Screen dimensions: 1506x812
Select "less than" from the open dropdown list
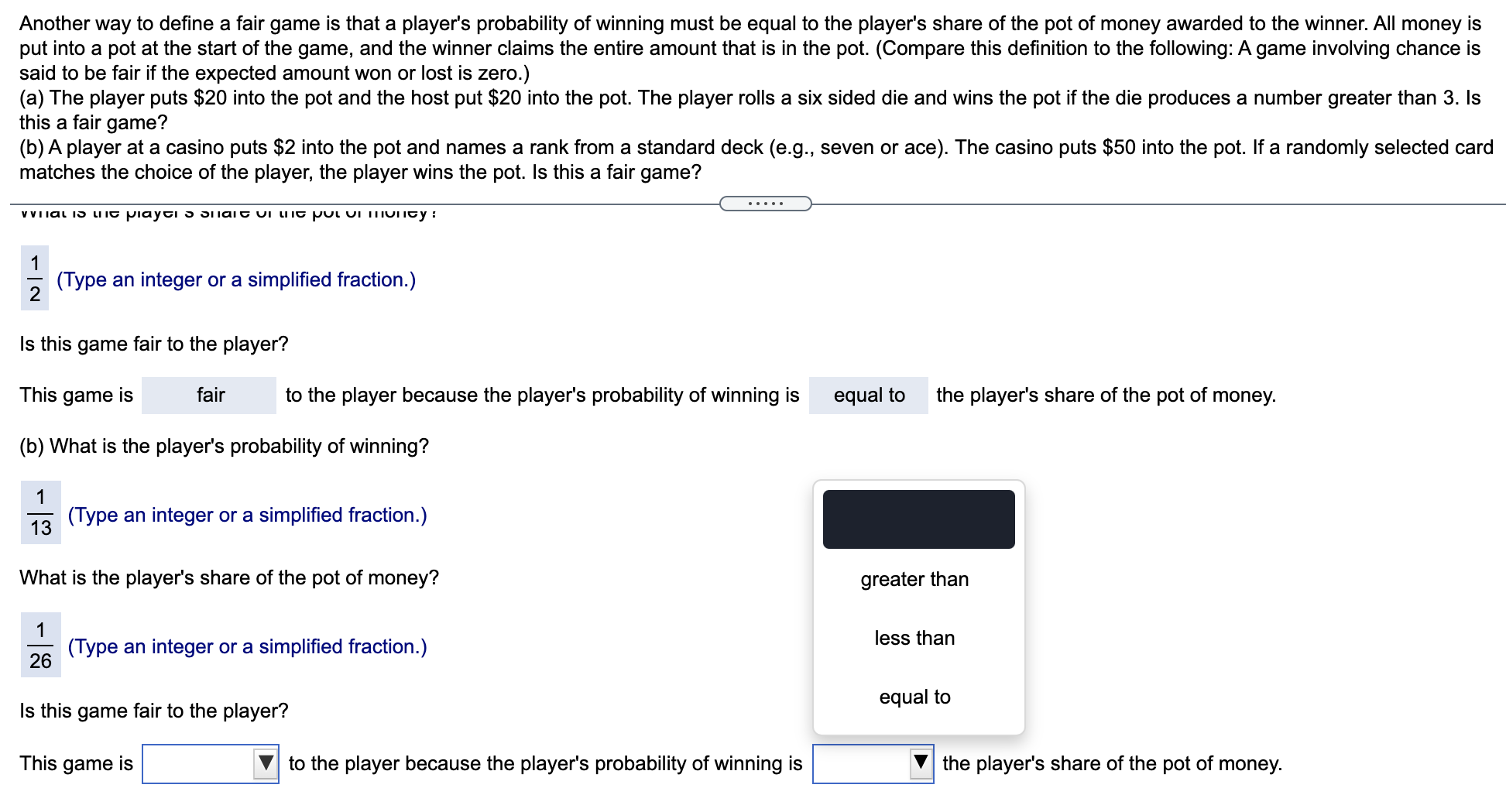914,638
